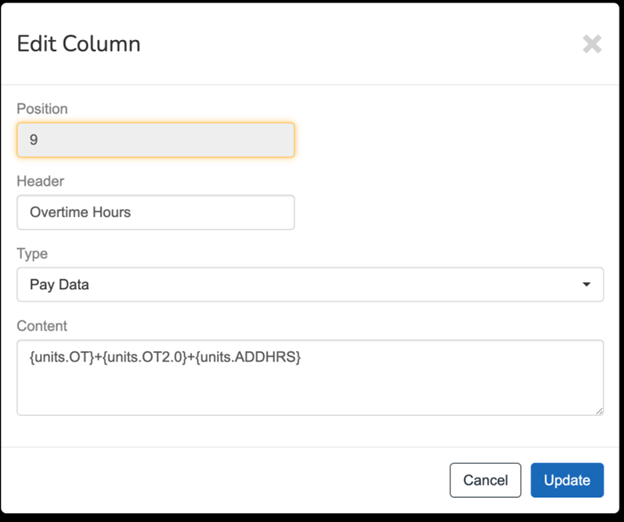This screenshot has height=522, width=624.
Task: Place cursor on {units.ADDHRS} in formula
Action: [251, 357]
